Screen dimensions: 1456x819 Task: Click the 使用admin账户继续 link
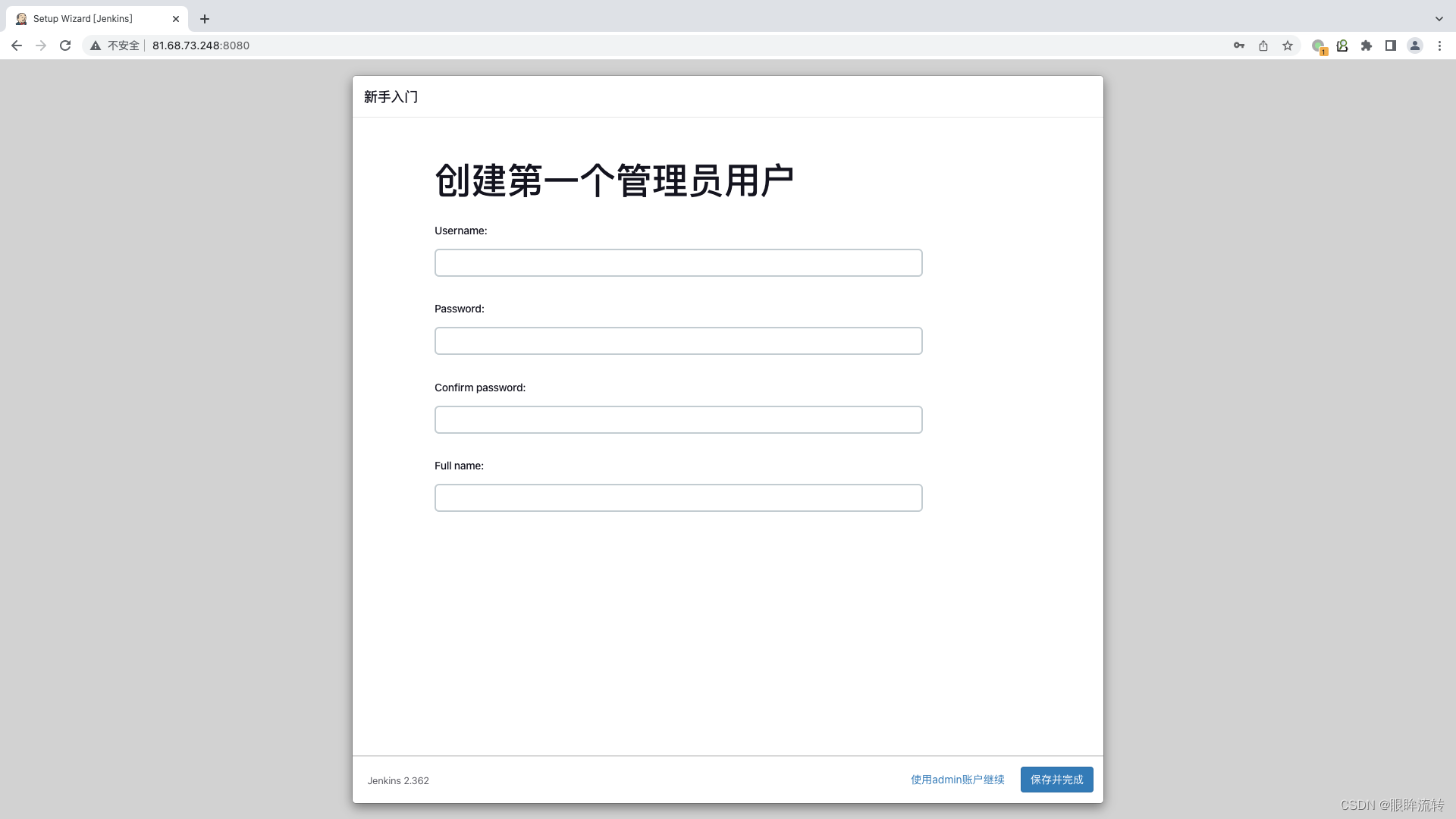click(958, 780)
